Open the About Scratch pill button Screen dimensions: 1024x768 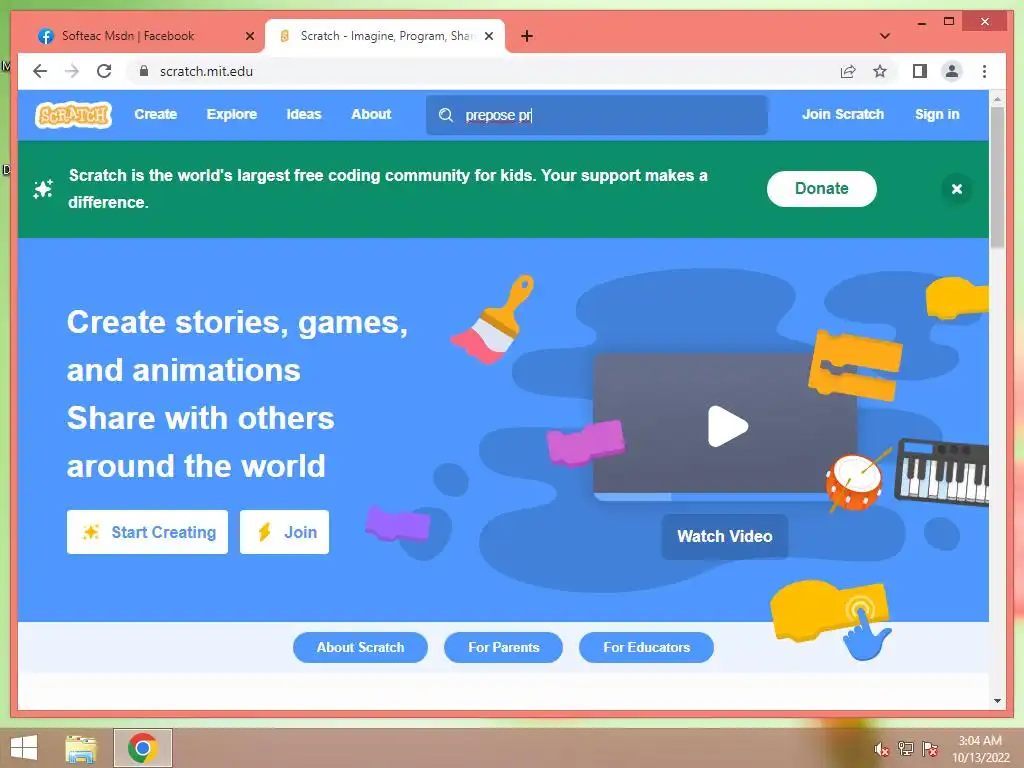(360, 647)
